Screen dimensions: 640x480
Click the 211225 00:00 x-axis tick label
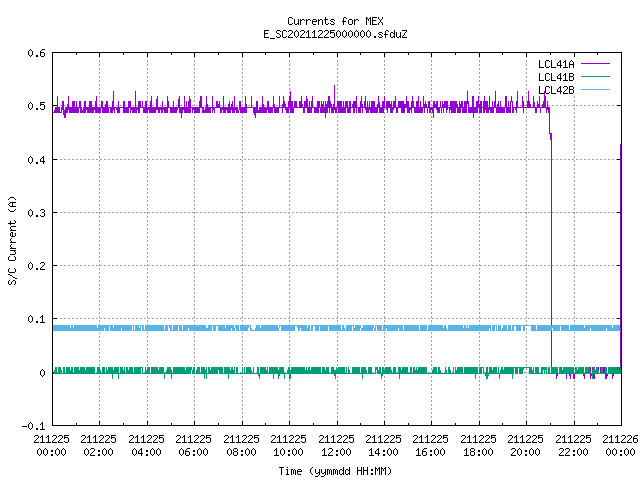[x=51, y=446]
